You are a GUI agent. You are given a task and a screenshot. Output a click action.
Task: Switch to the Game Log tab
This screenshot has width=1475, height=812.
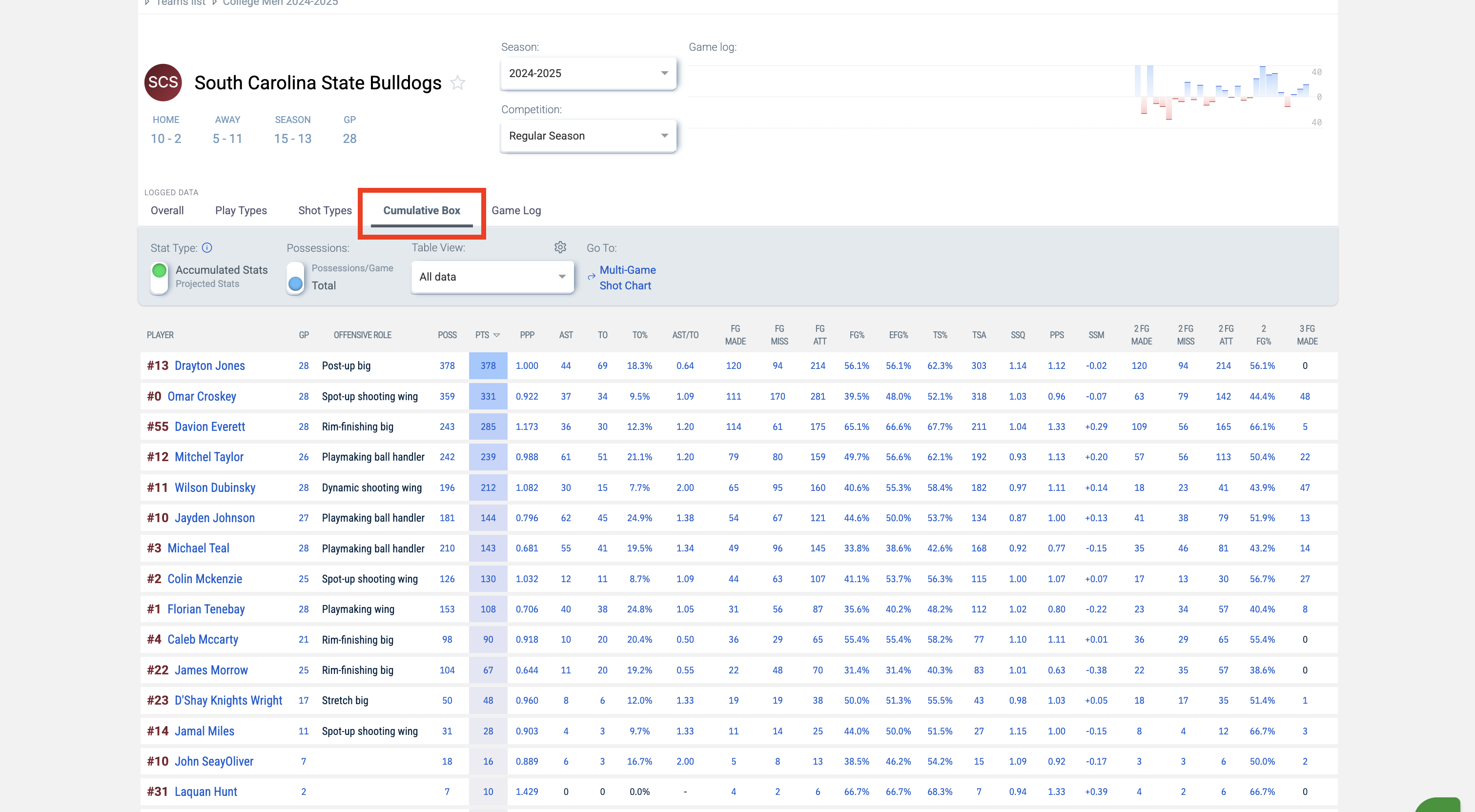pos(515,210)
